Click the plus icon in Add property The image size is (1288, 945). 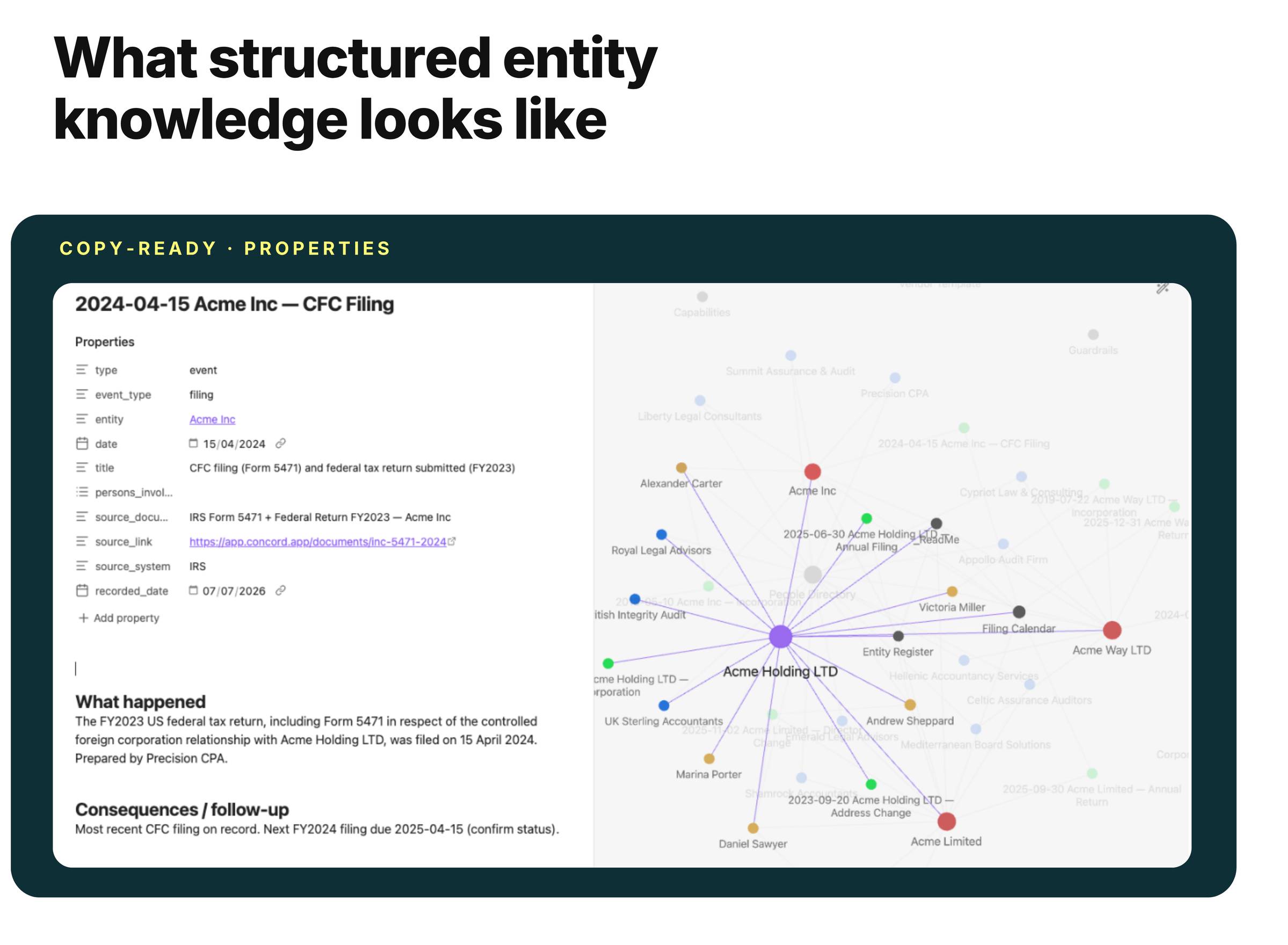pos(84,618)
